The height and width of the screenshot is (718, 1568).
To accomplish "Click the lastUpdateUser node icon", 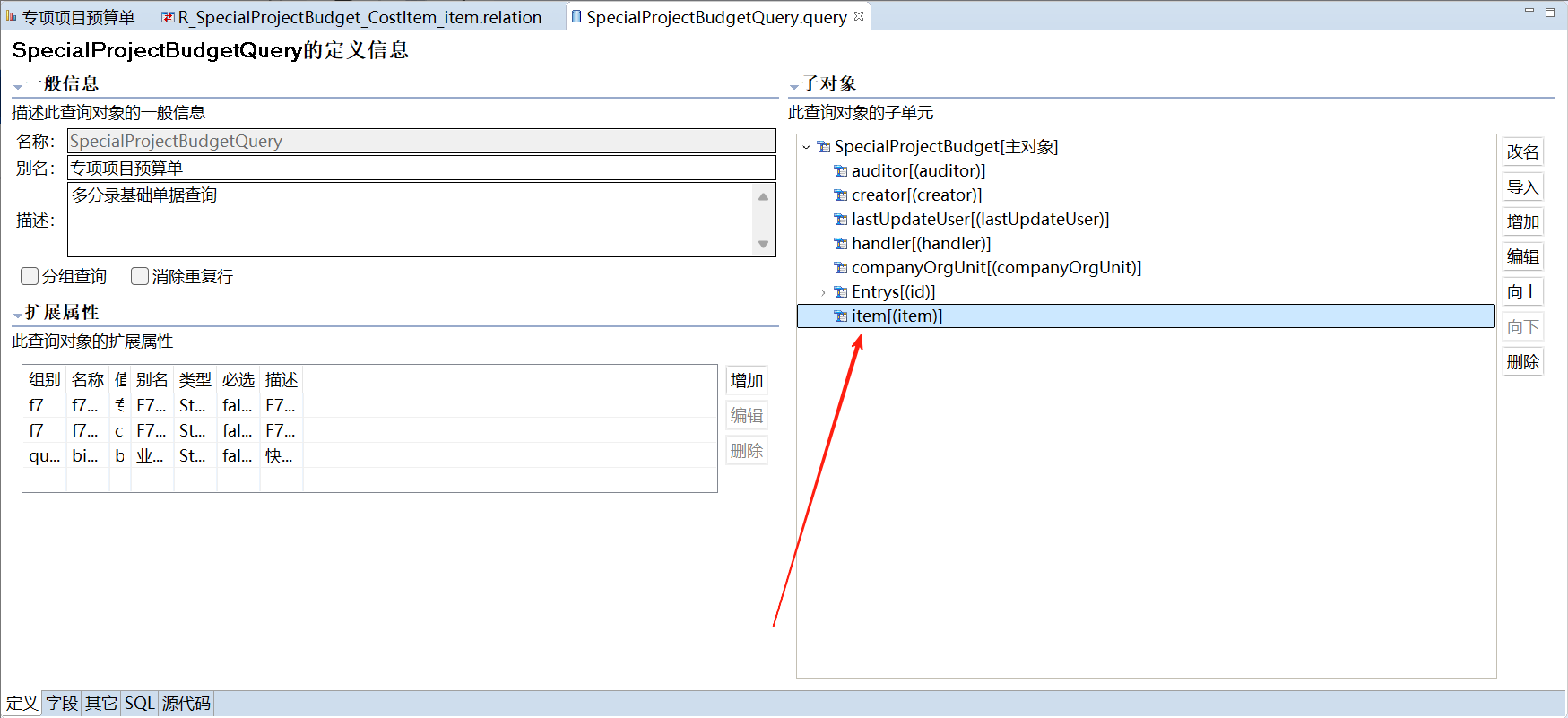I will coord(840,220).
